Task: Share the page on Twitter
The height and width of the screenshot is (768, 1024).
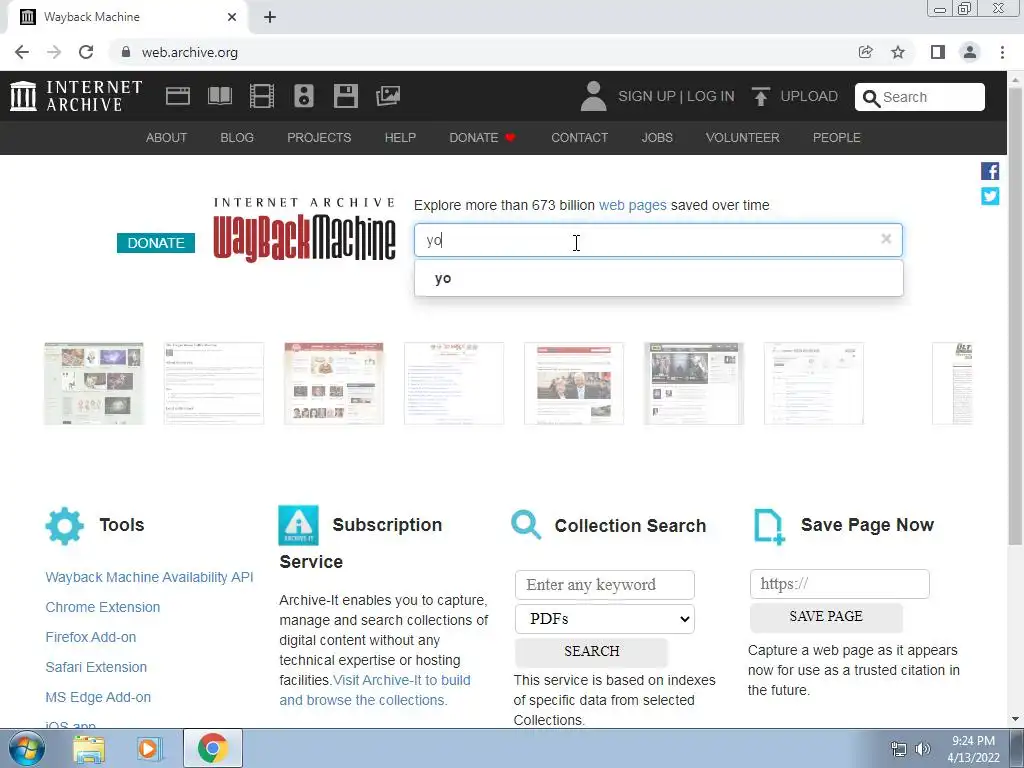Action: (x=990, y=196)
